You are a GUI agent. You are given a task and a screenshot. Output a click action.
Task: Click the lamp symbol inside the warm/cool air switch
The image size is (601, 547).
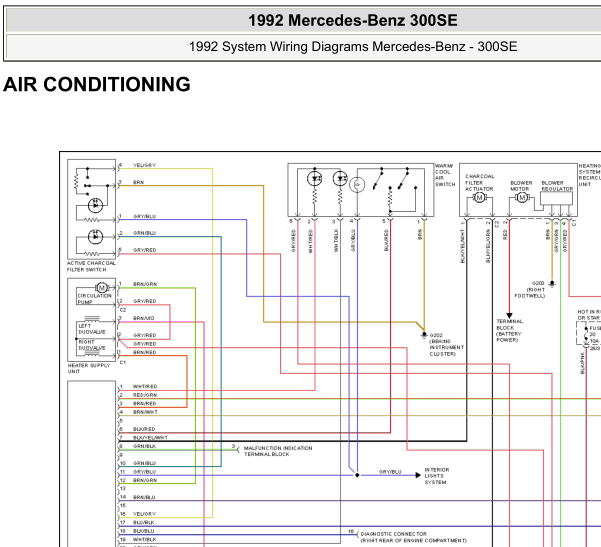click(357, 185)
